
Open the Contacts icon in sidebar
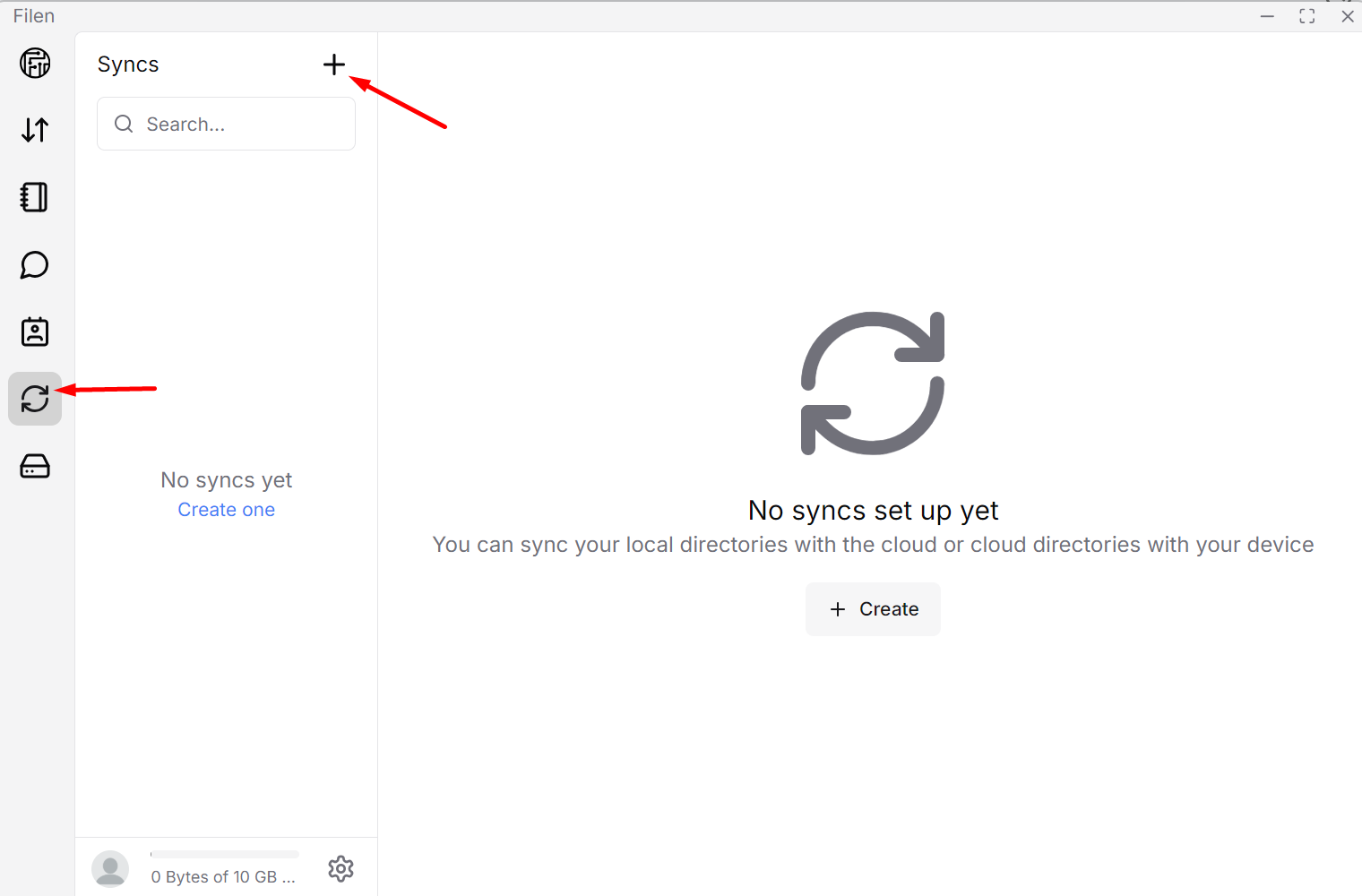pos(35,332)
